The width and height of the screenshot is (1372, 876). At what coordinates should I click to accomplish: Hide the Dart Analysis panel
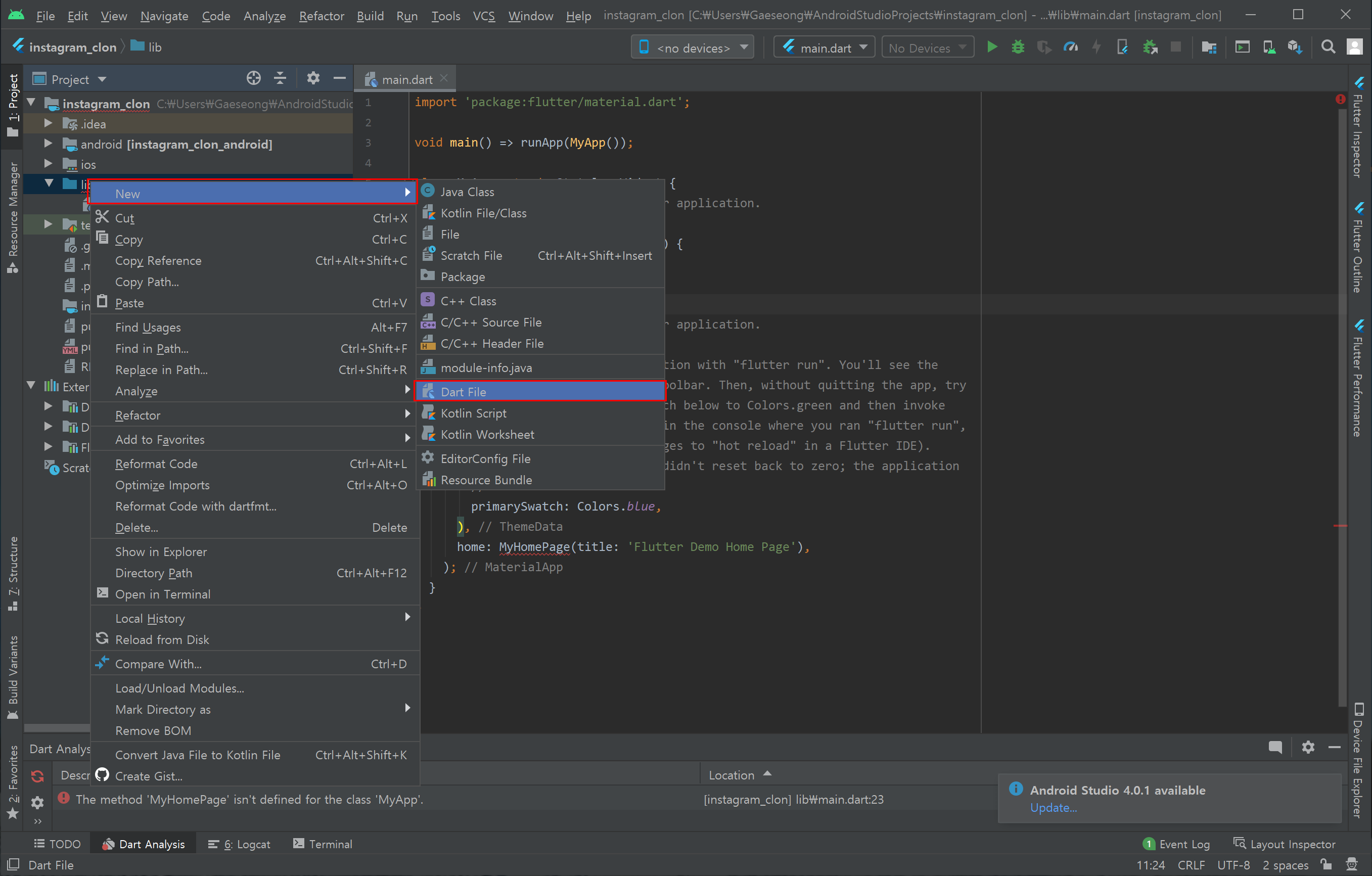(x=1335, y=747)
